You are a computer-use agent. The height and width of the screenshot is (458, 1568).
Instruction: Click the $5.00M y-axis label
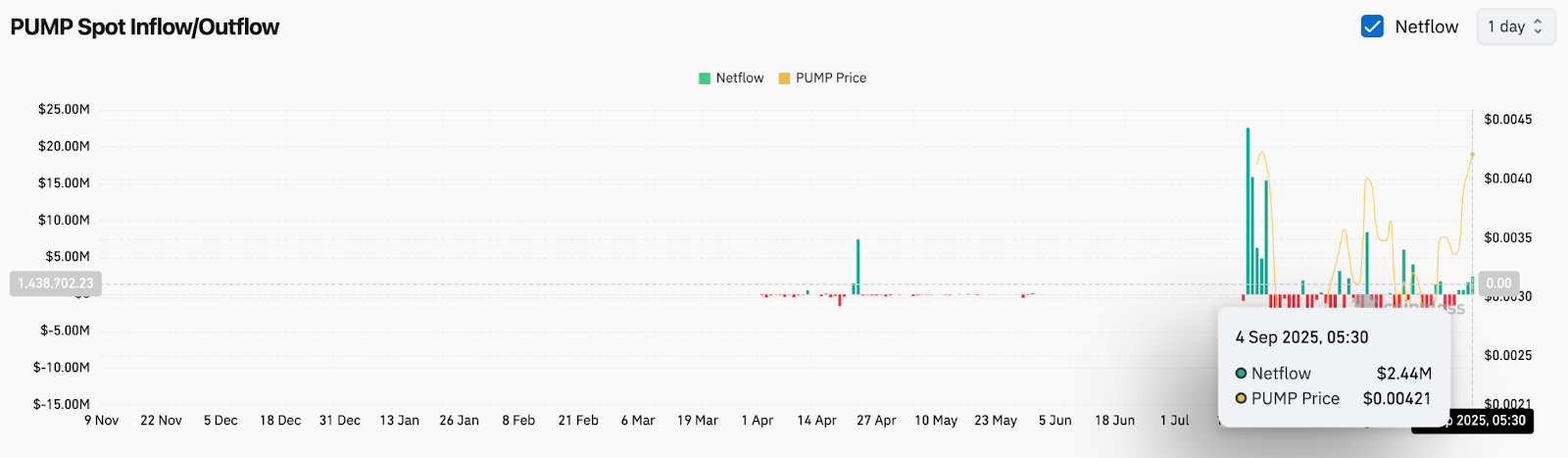point(68,256)
